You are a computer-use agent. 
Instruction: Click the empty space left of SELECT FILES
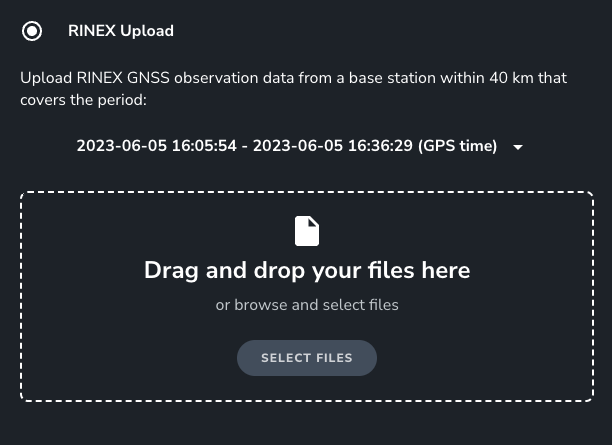pos(130,358)
